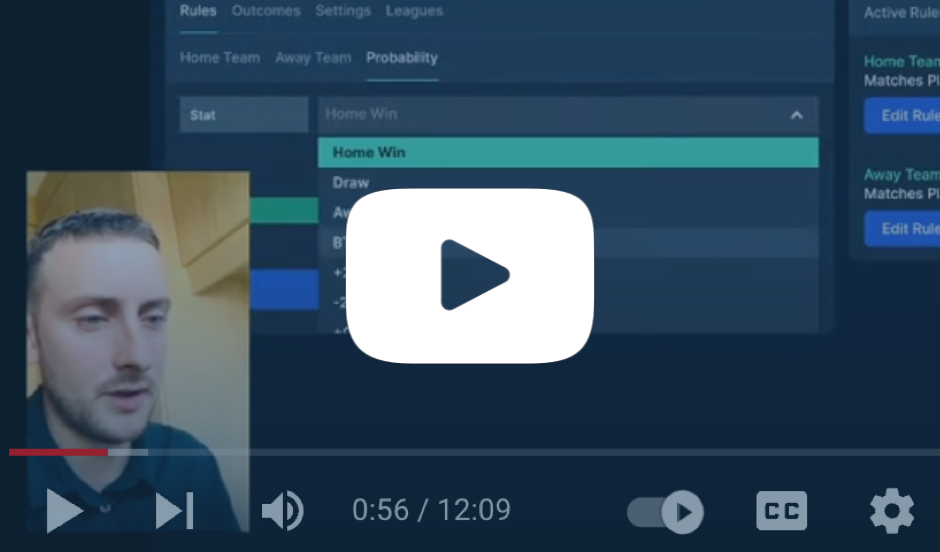The height and width of the screenshot is (552, 940).
Task: Click the large YouTube play button overlay
Action: (x=470, y=275)
